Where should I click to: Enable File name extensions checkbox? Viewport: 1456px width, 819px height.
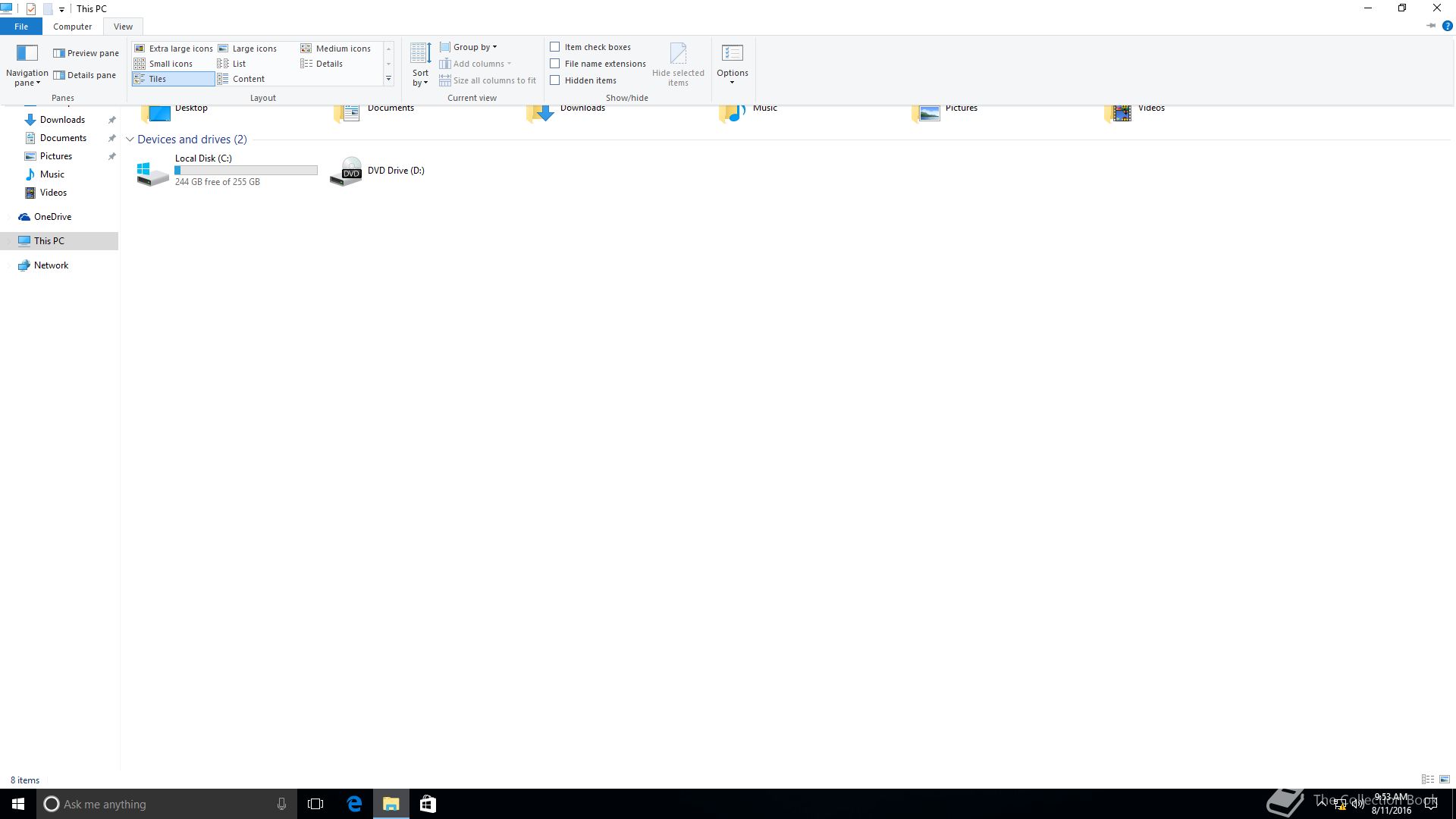click(x=555, y=64)
